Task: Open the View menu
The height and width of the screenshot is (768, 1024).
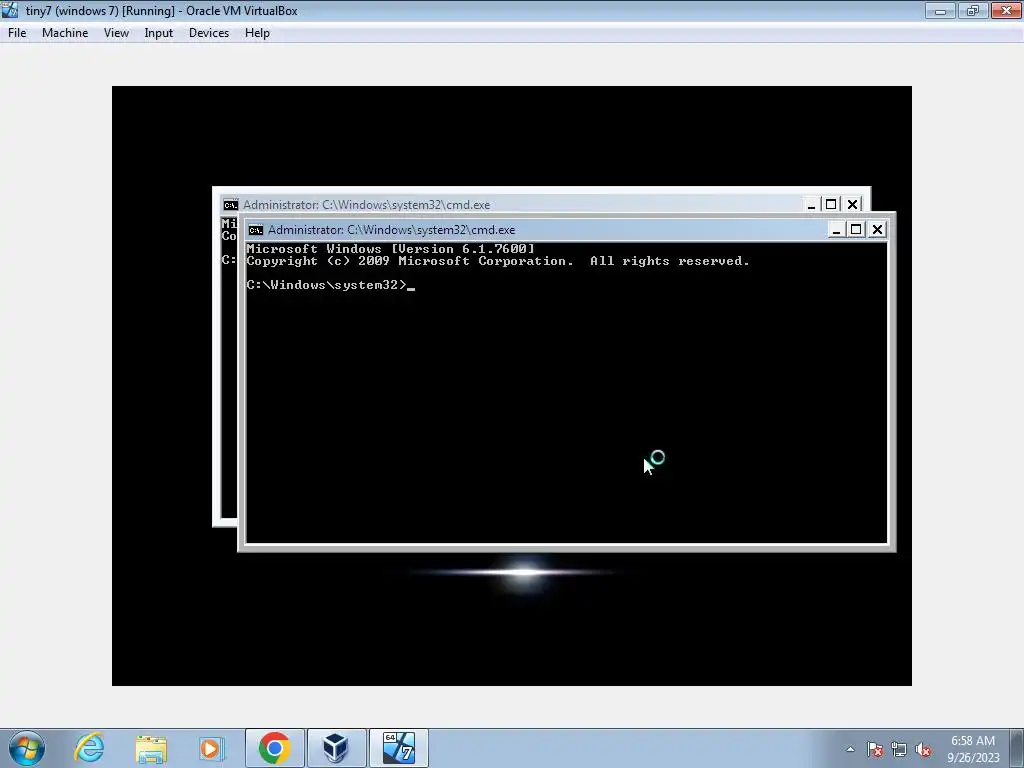Action: tap(116, 33)
